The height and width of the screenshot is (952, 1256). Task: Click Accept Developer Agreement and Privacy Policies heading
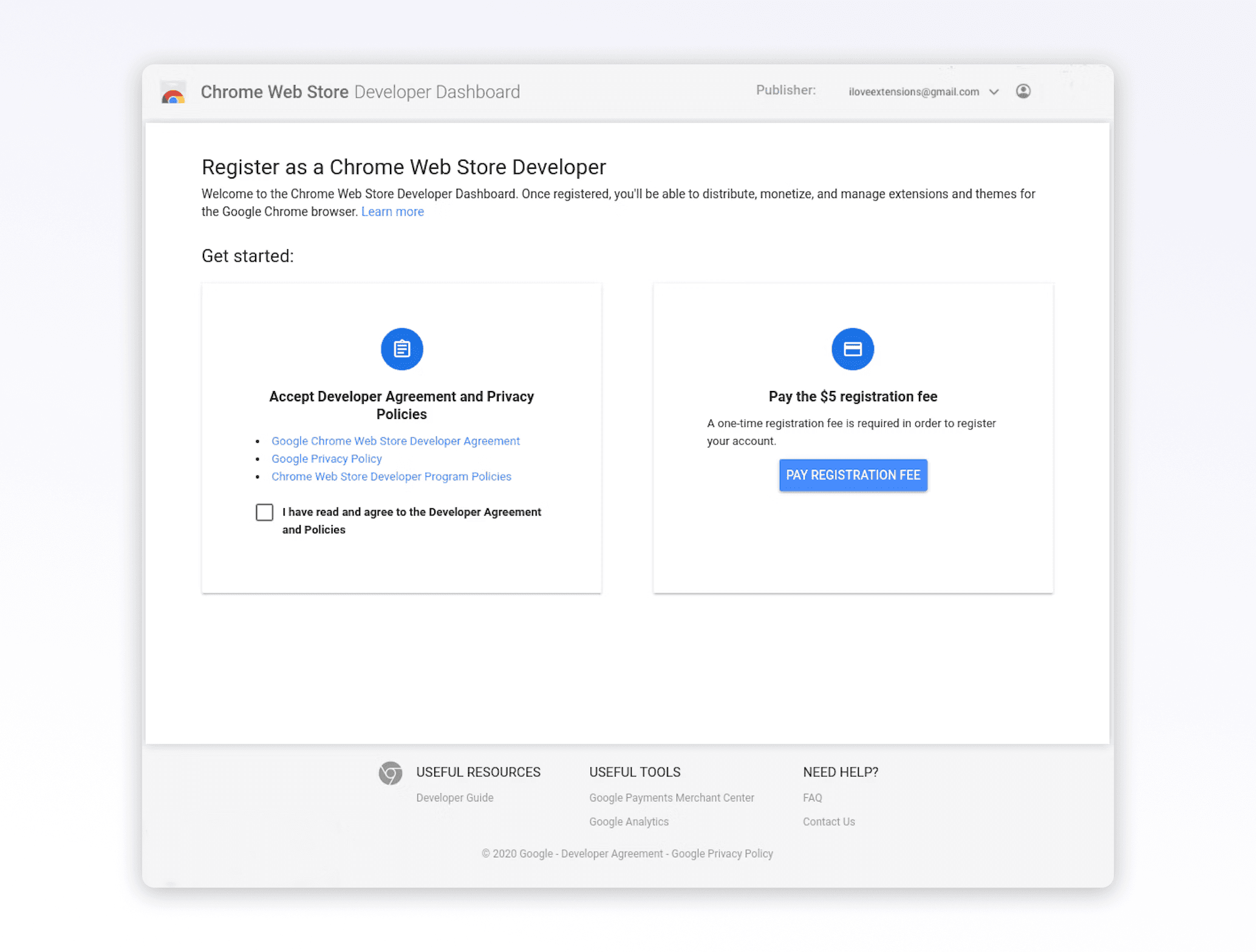401,405
